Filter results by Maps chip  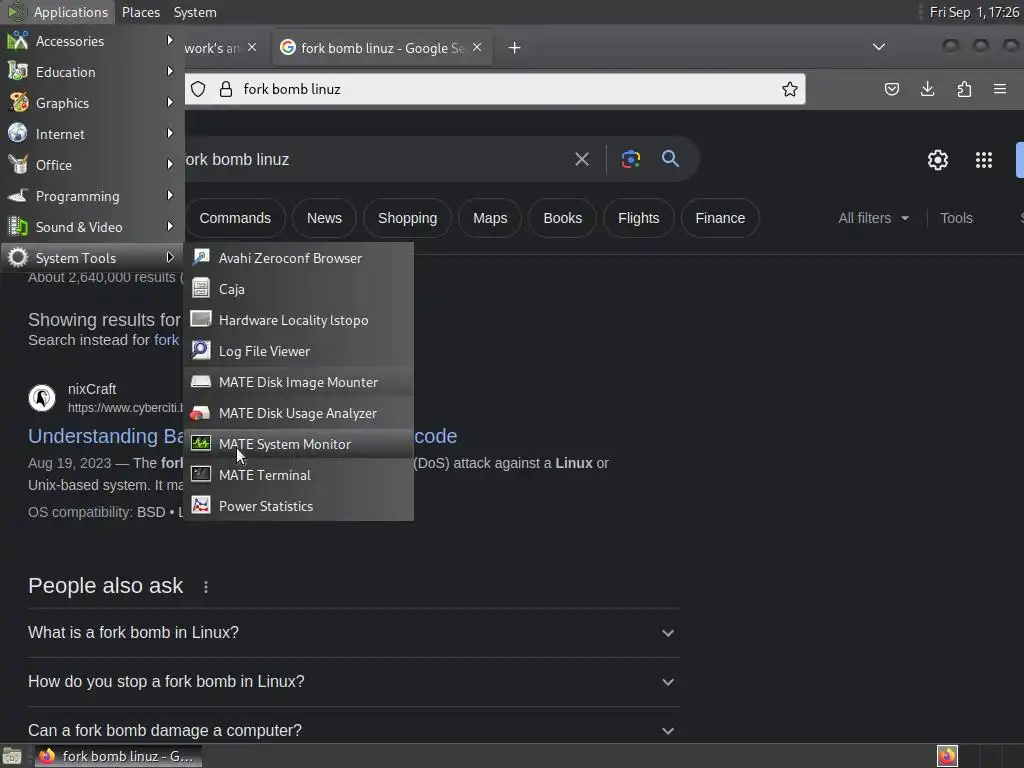pos(490,218)
